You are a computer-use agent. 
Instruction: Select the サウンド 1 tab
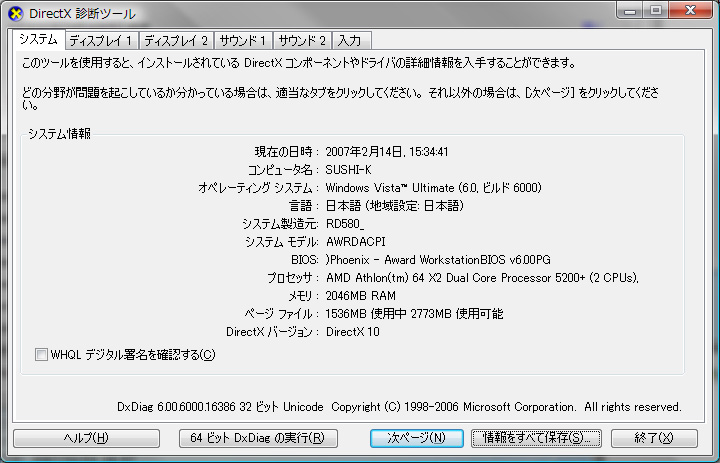pyautogui.click(x=243, y=41)
